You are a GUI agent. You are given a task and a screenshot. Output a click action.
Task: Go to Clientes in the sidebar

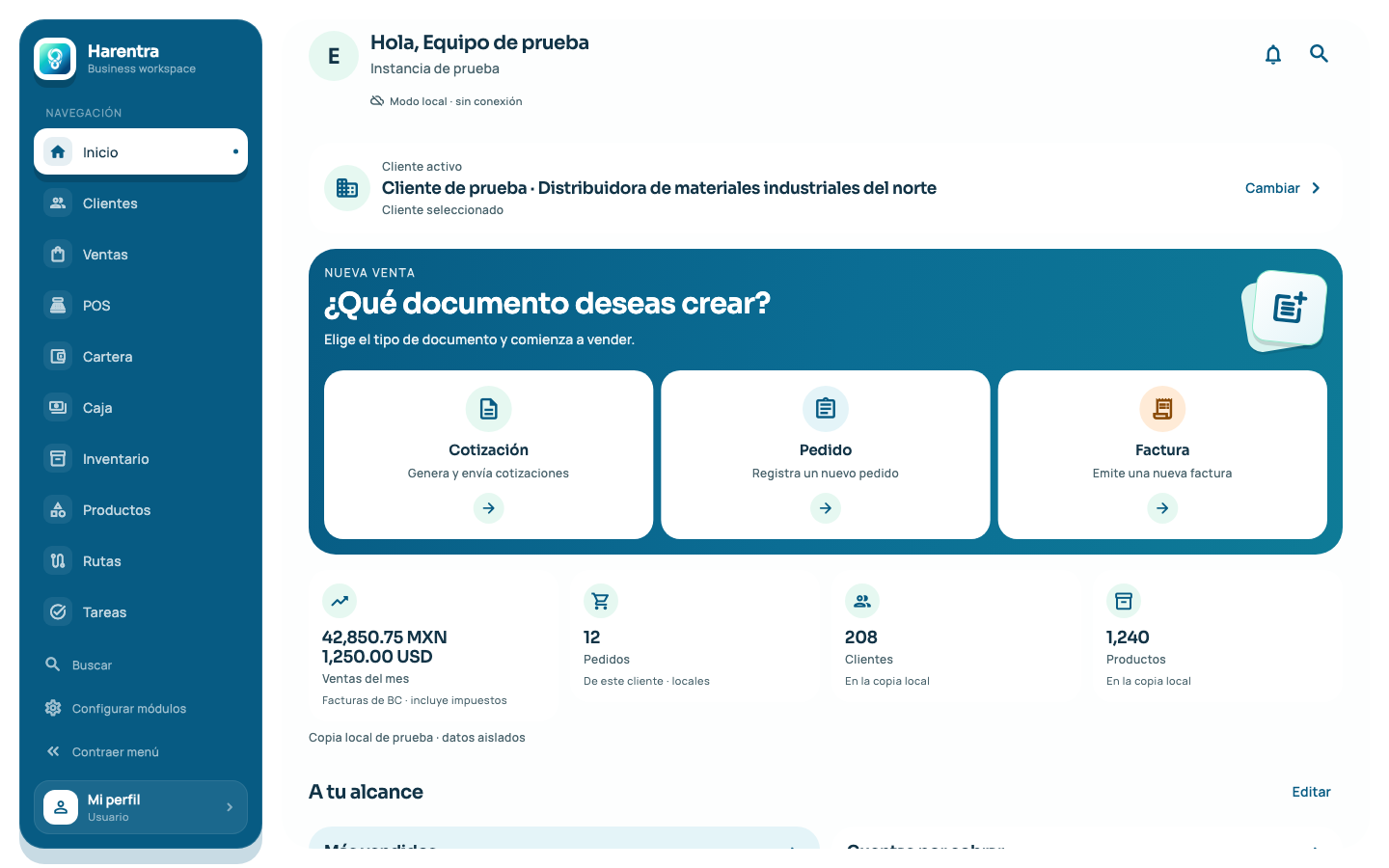pos(141,203)
